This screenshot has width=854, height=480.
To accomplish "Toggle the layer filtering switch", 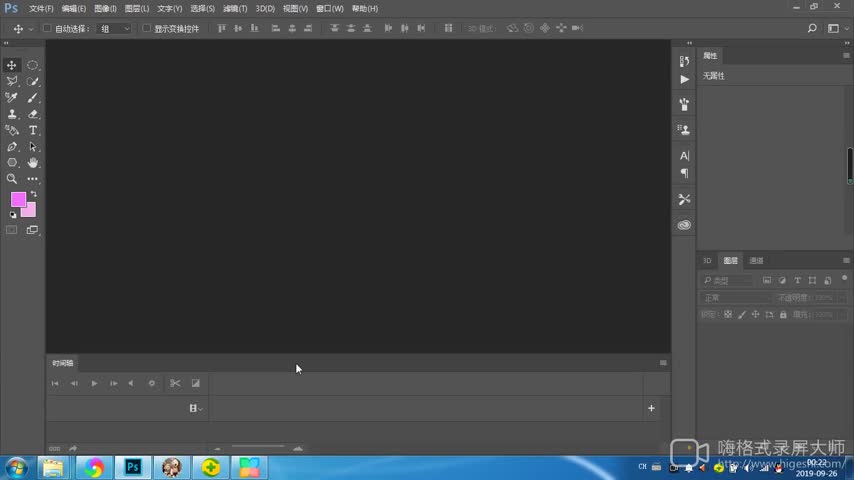I will click(x=844, y=278).
